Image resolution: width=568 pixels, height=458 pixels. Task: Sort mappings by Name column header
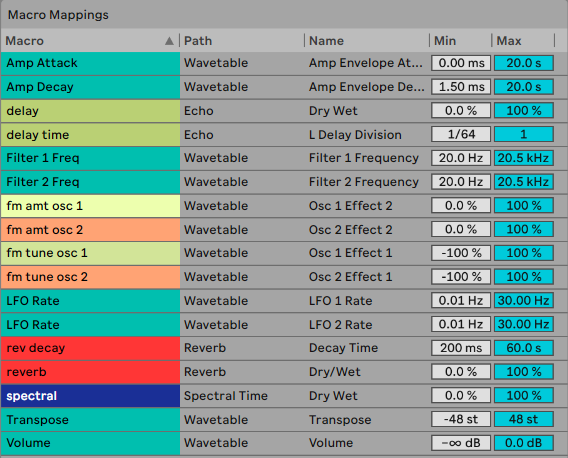[326, 41]
